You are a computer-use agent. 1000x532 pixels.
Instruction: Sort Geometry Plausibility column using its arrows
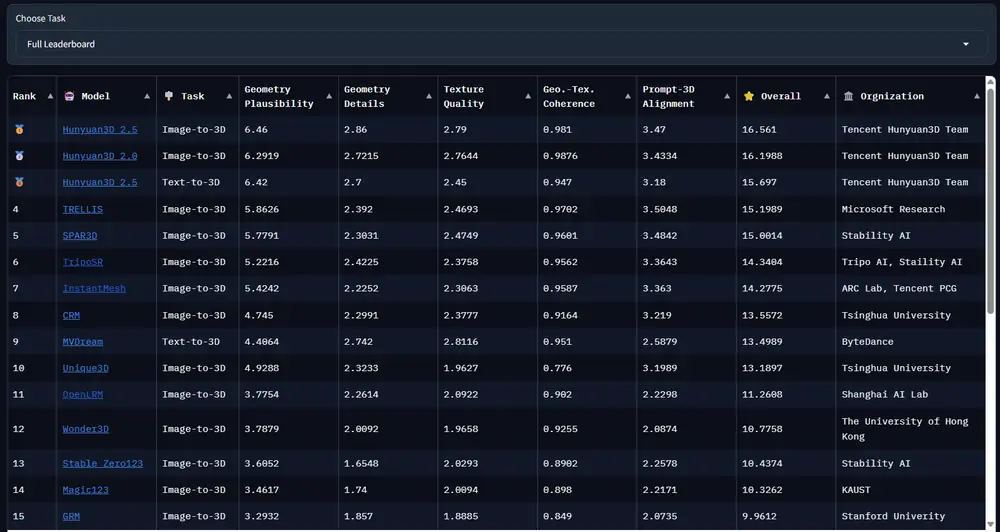[x=328, y=97]
